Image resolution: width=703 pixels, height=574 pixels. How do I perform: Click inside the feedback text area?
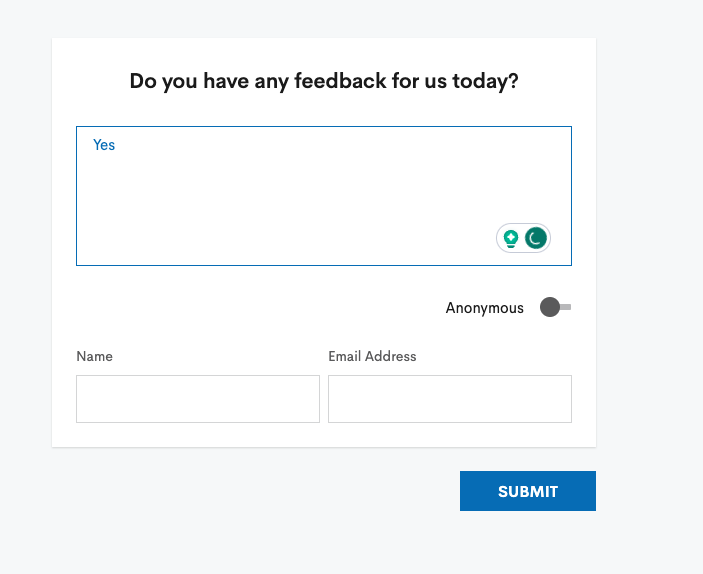(324, 196)
